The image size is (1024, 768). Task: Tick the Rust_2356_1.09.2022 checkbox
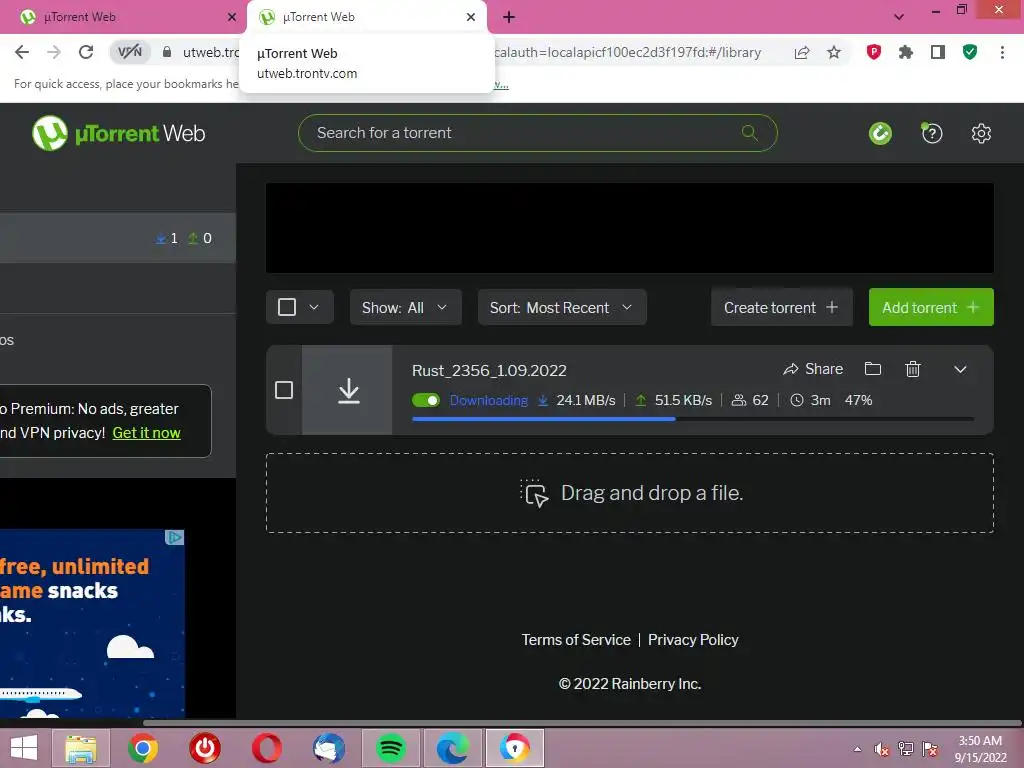coord(283,391)
